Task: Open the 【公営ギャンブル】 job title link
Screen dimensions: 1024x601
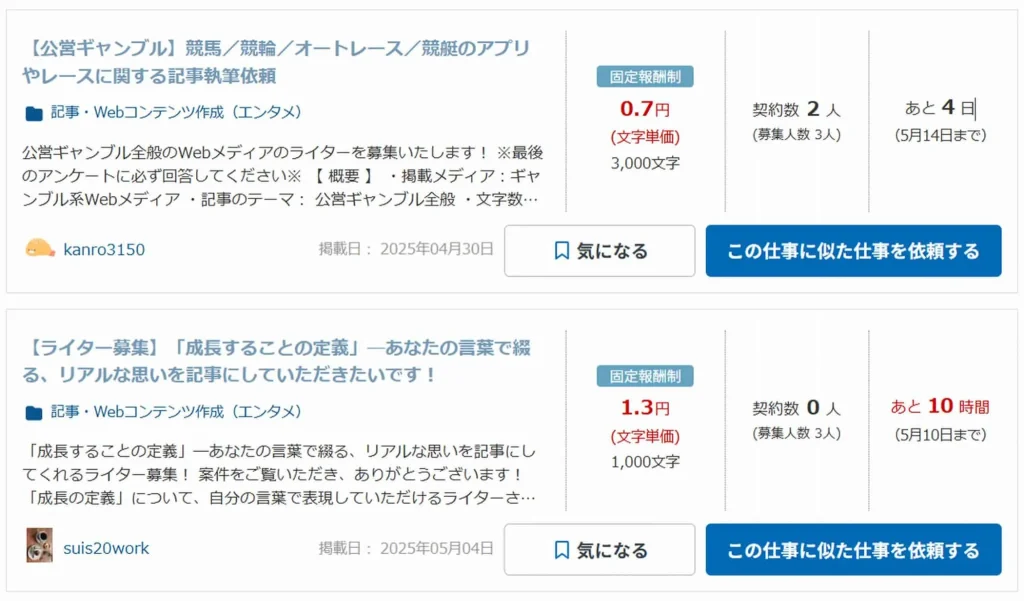Action: [x=276, y=62]
